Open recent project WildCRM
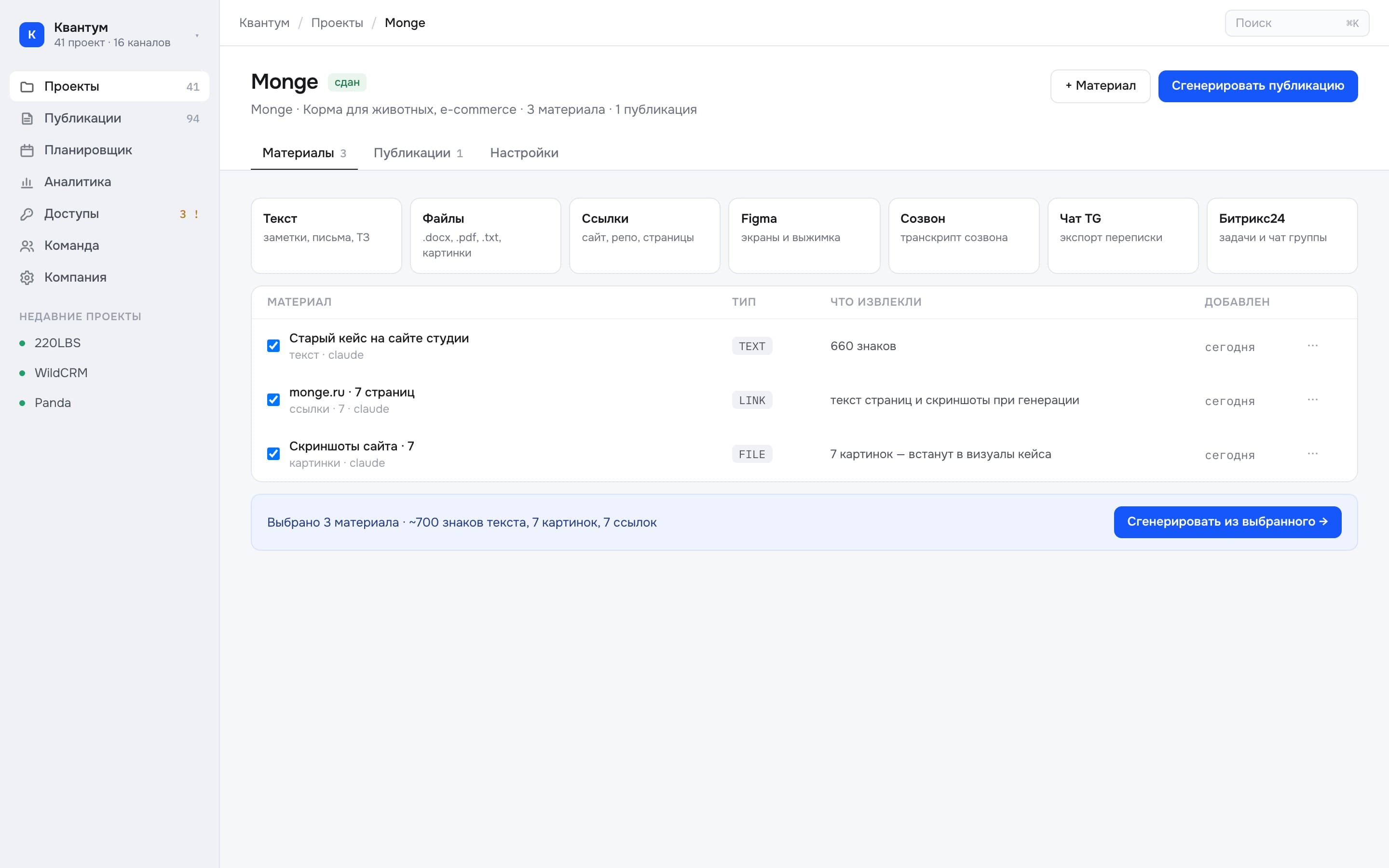Viewport: 1389px width, 868px height. [x=61, y=373]
